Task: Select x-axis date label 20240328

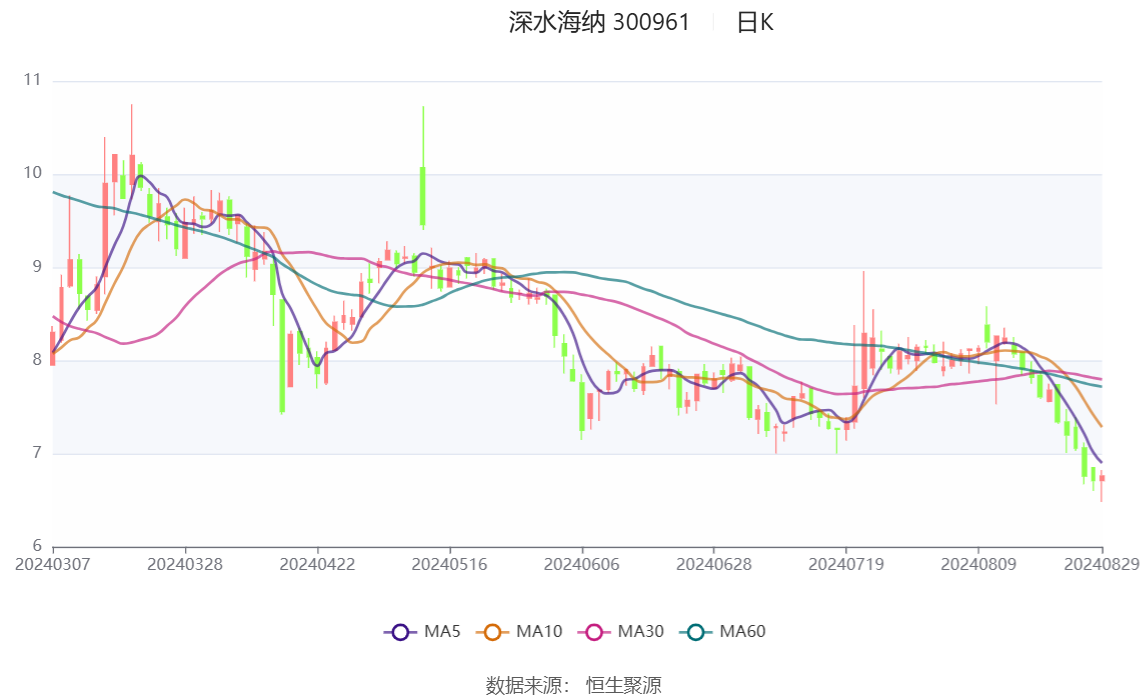Action: 185,564
